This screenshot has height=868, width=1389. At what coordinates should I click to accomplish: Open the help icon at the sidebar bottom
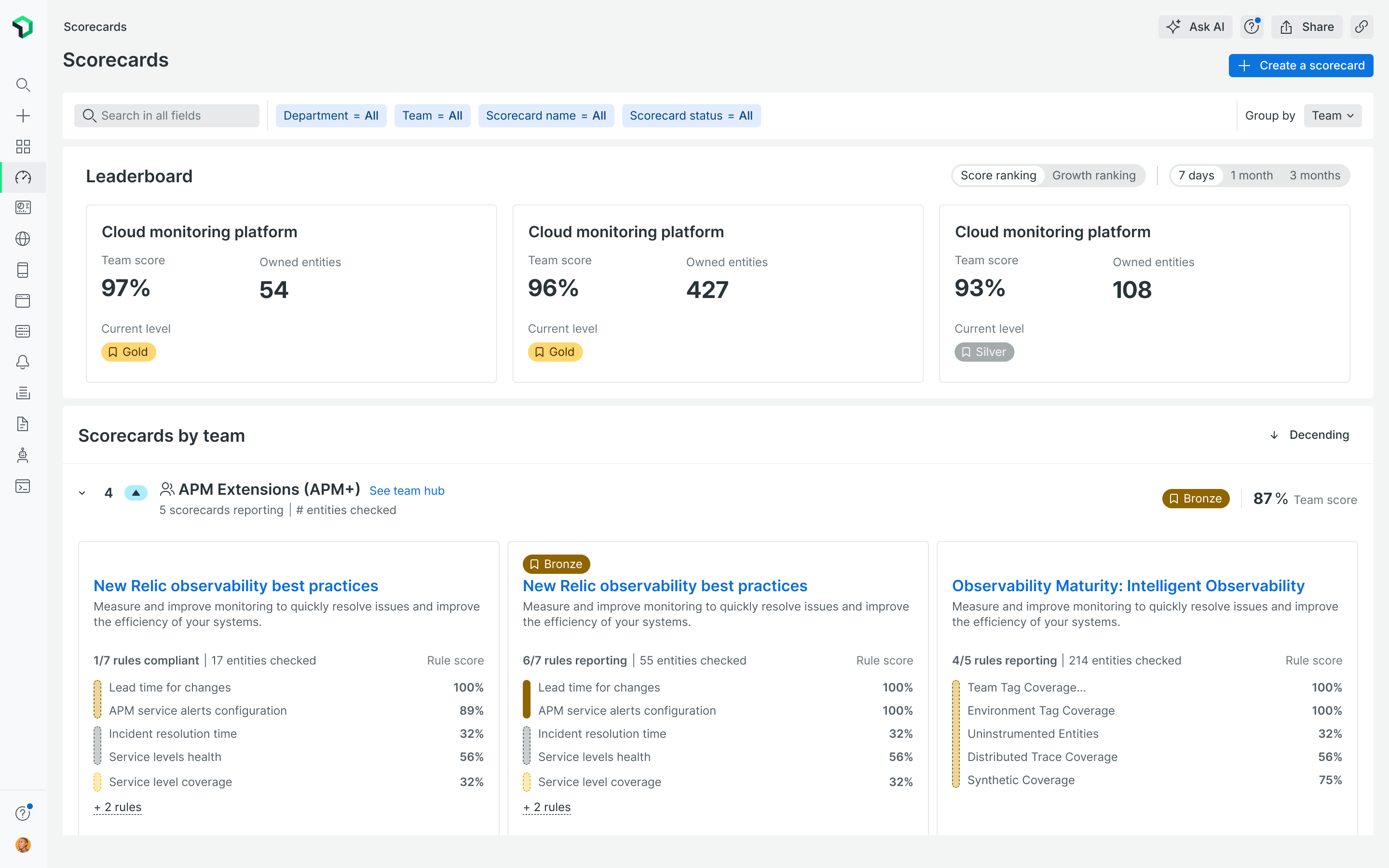coord(23,813)
